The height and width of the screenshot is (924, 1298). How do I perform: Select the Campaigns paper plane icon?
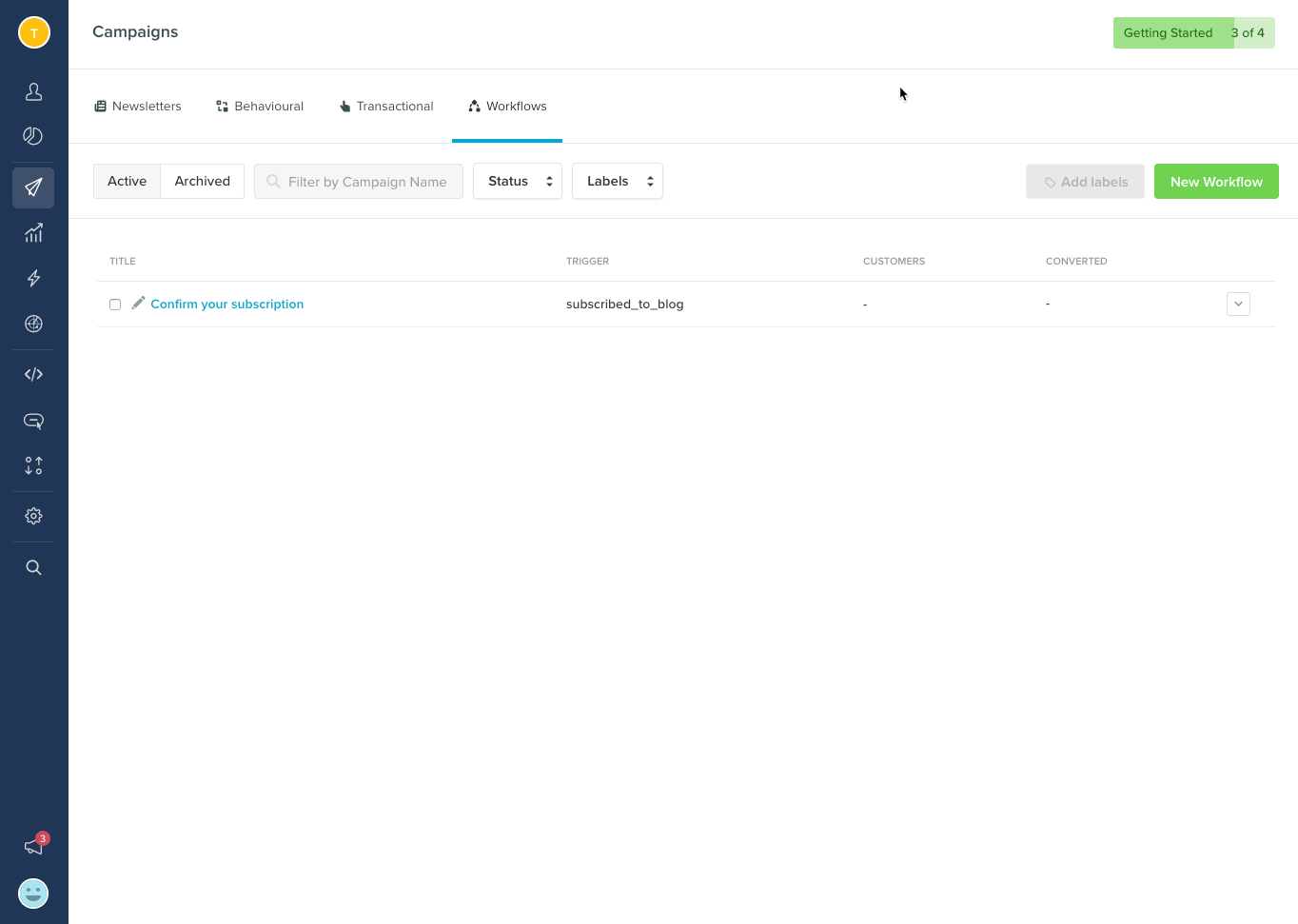[x=33, y=187]
